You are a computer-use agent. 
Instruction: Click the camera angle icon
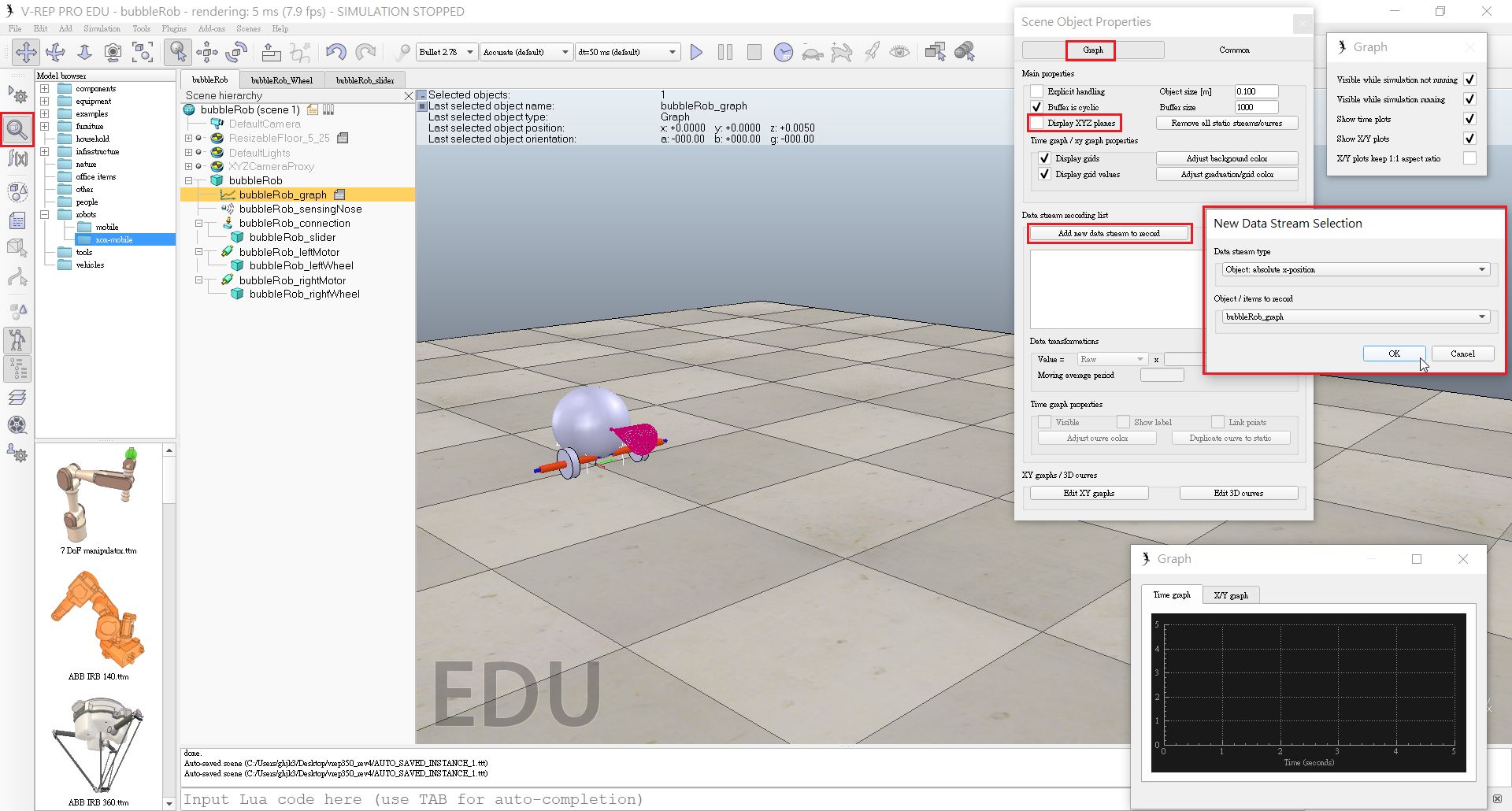point(113,52)
